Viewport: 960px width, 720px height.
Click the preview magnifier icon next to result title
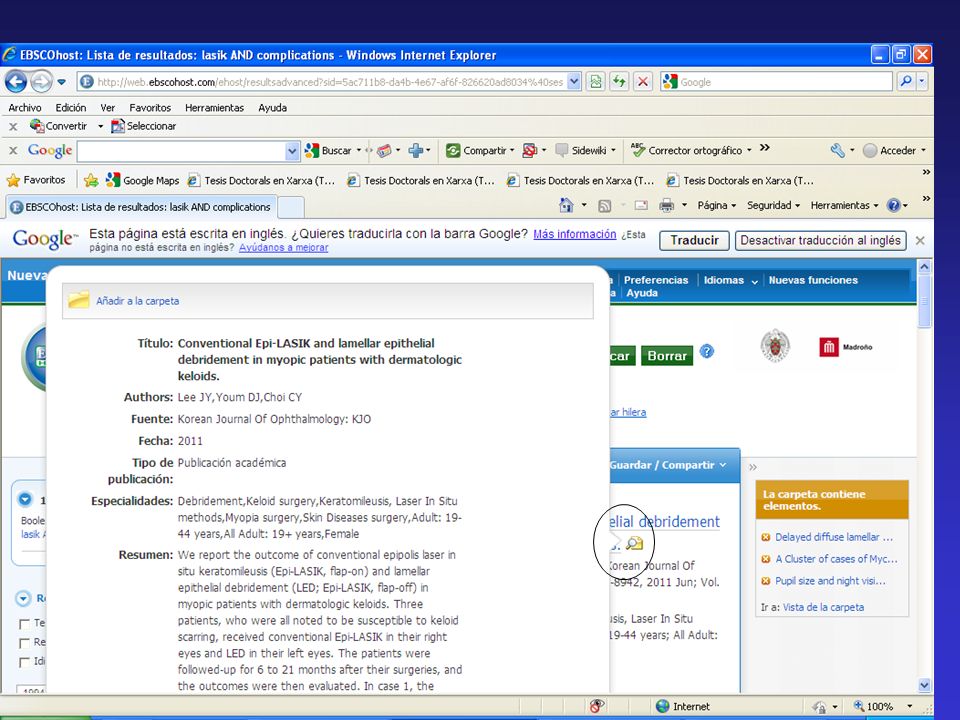point(634,543)
